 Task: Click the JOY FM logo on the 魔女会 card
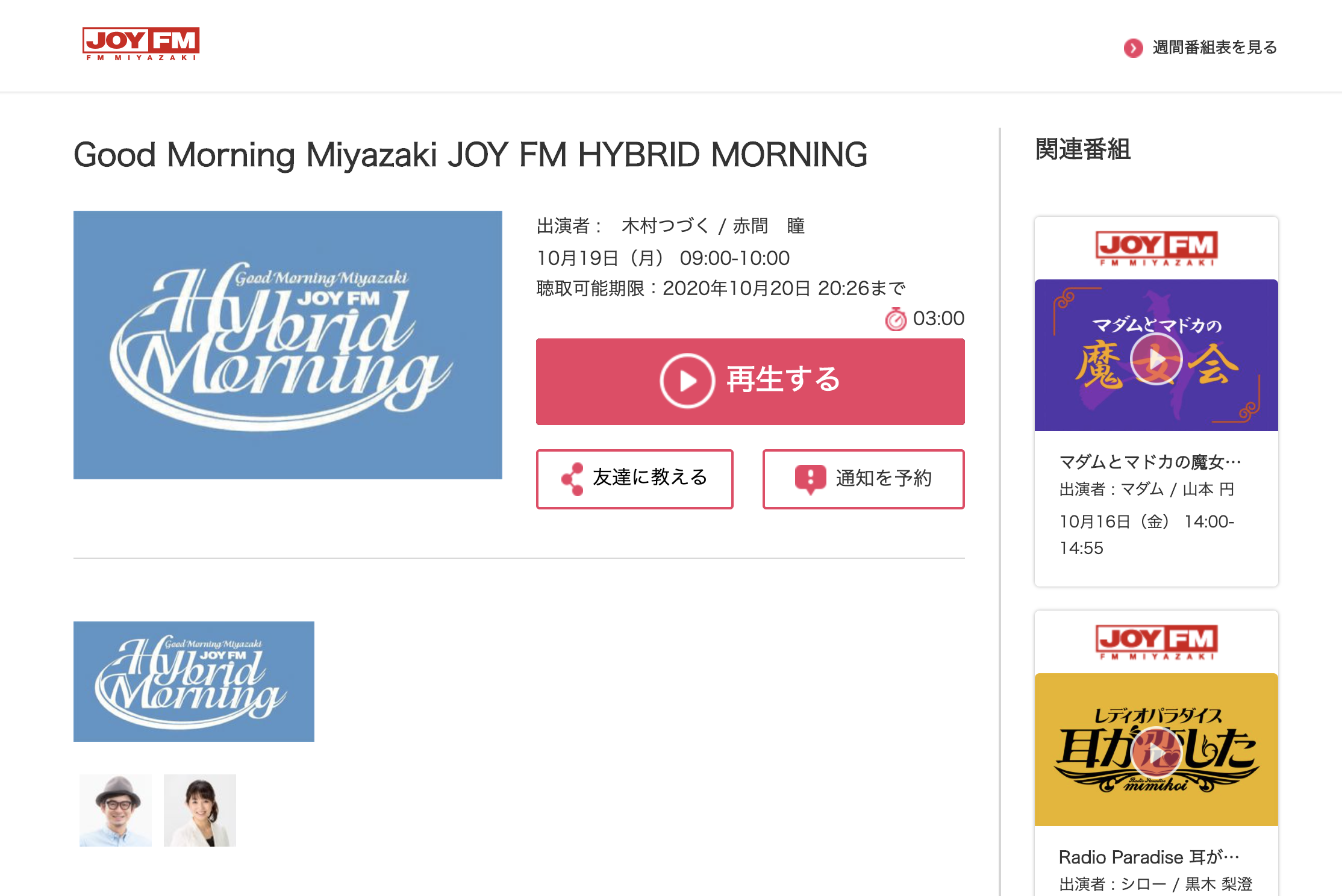[1156, 247]
